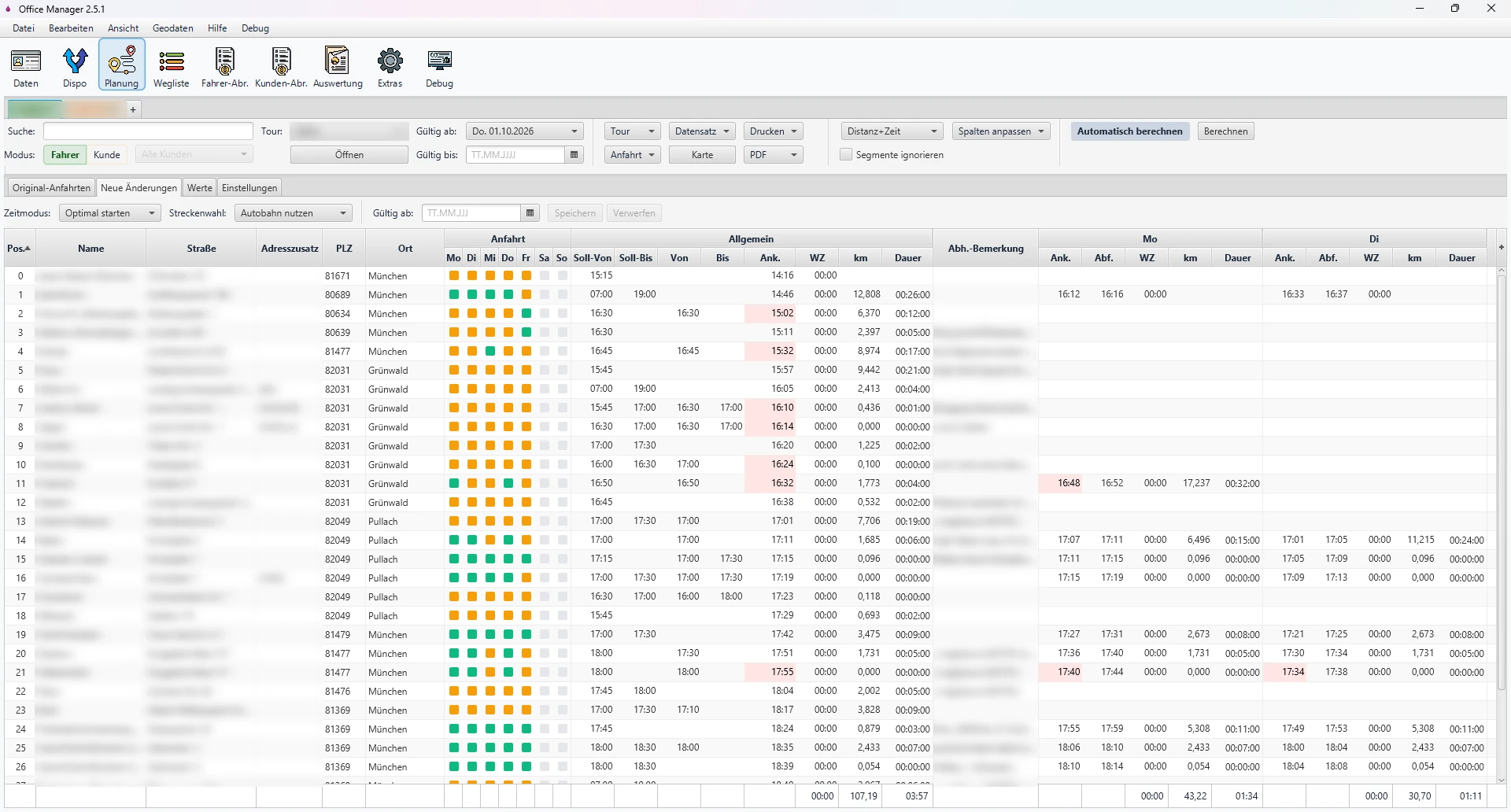Click the Berechnen button

1225,131
